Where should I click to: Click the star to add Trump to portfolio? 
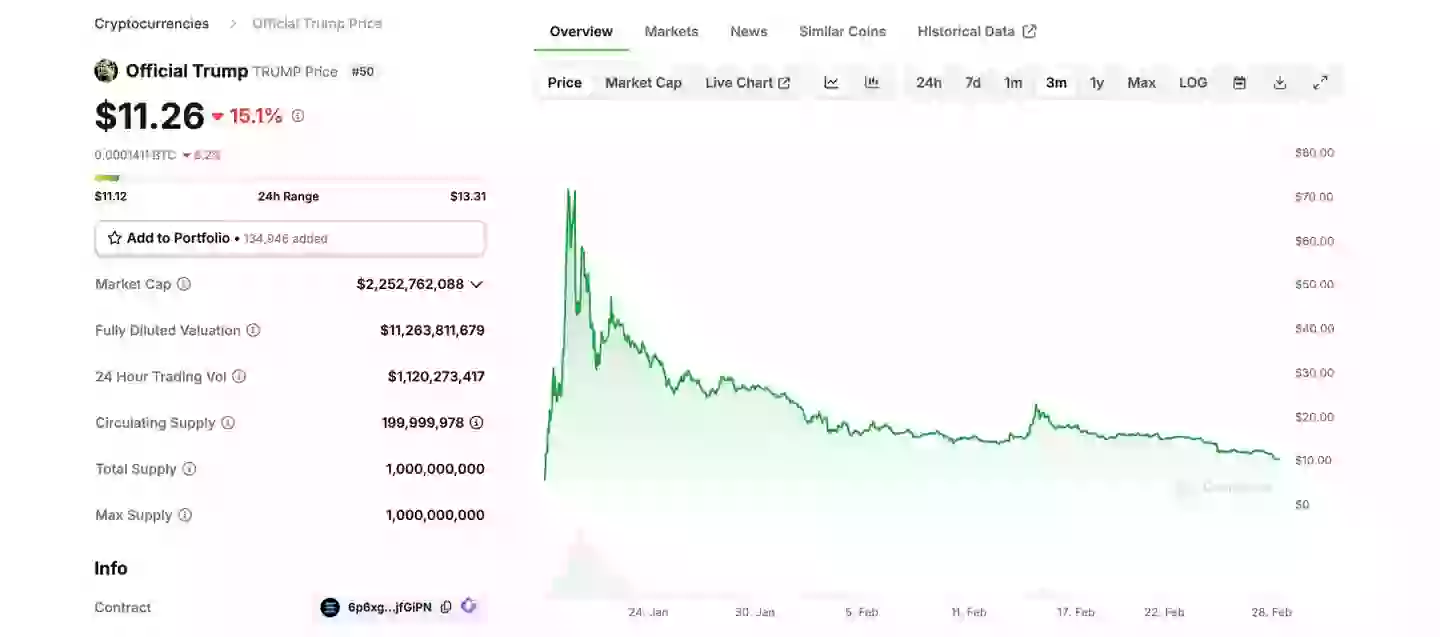[113, 238]
